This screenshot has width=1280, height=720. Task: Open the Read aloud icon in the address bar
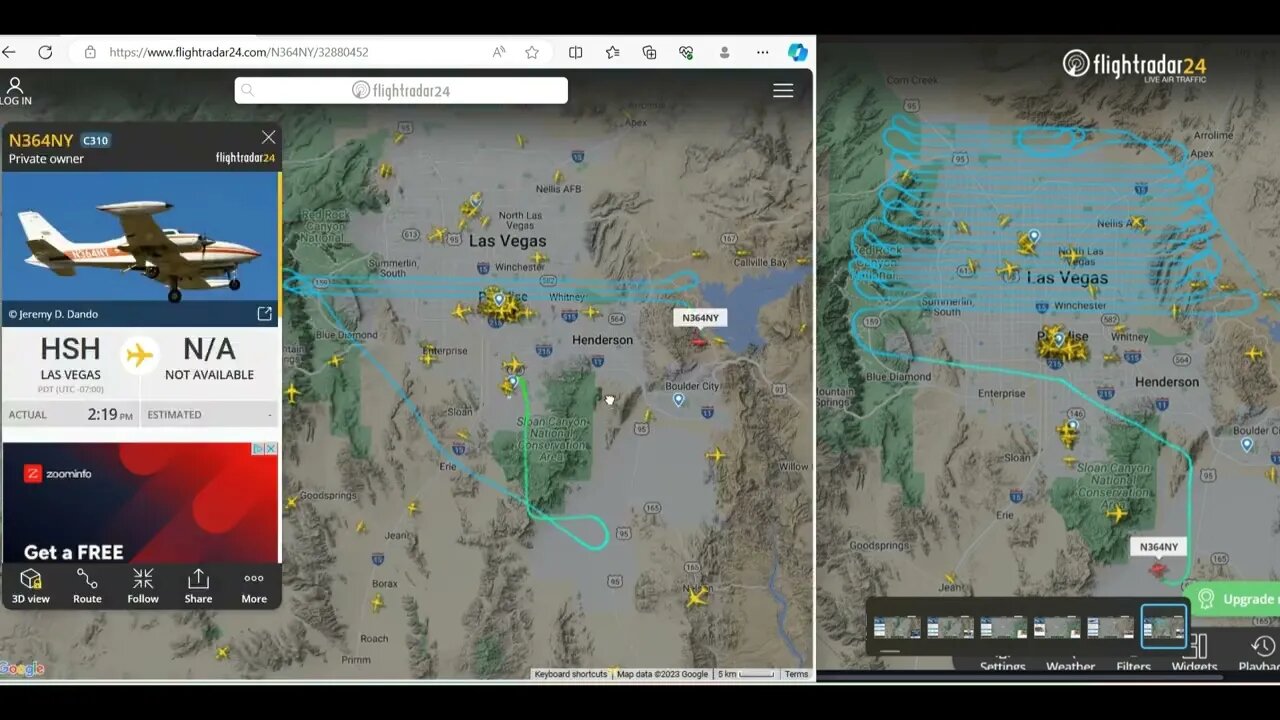(x=499, y=52)
